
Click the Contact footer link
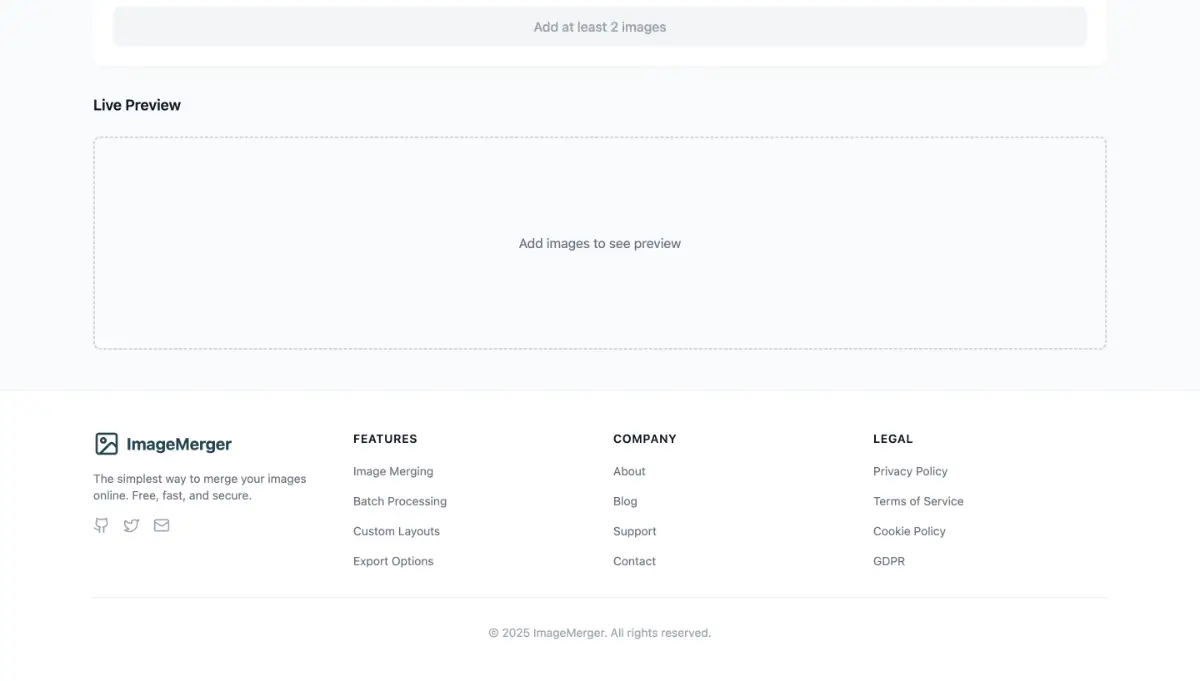point(634,561)
